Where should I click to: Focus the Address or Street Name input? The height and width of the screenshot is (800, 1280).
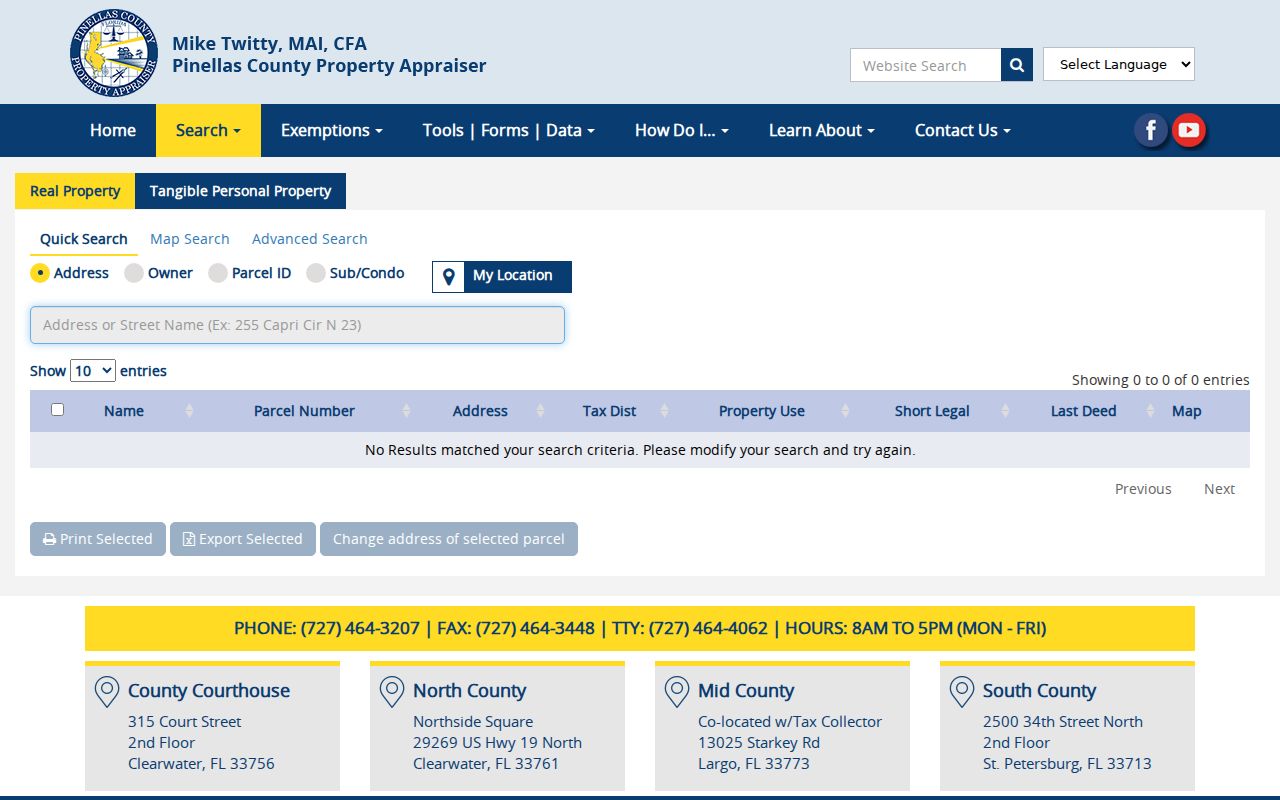(297, 325)
